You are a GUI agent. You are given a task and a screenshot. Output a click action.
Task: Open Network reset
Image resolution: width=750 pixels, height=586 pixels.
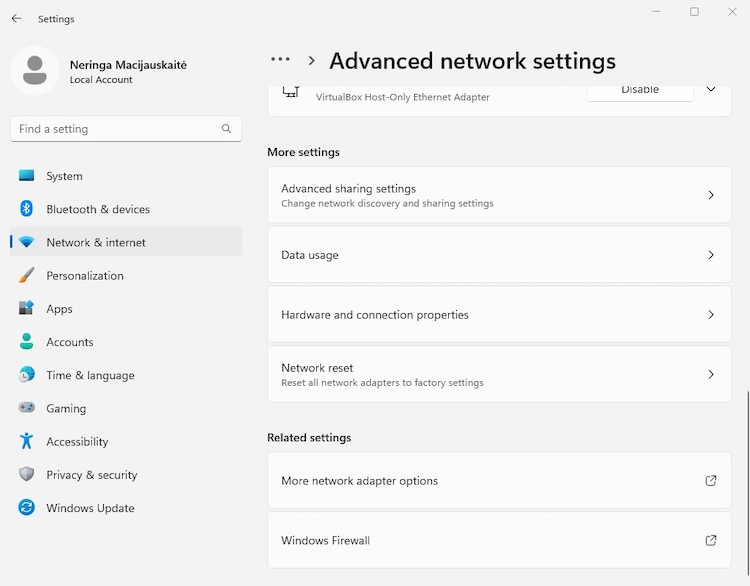[499, 374]
